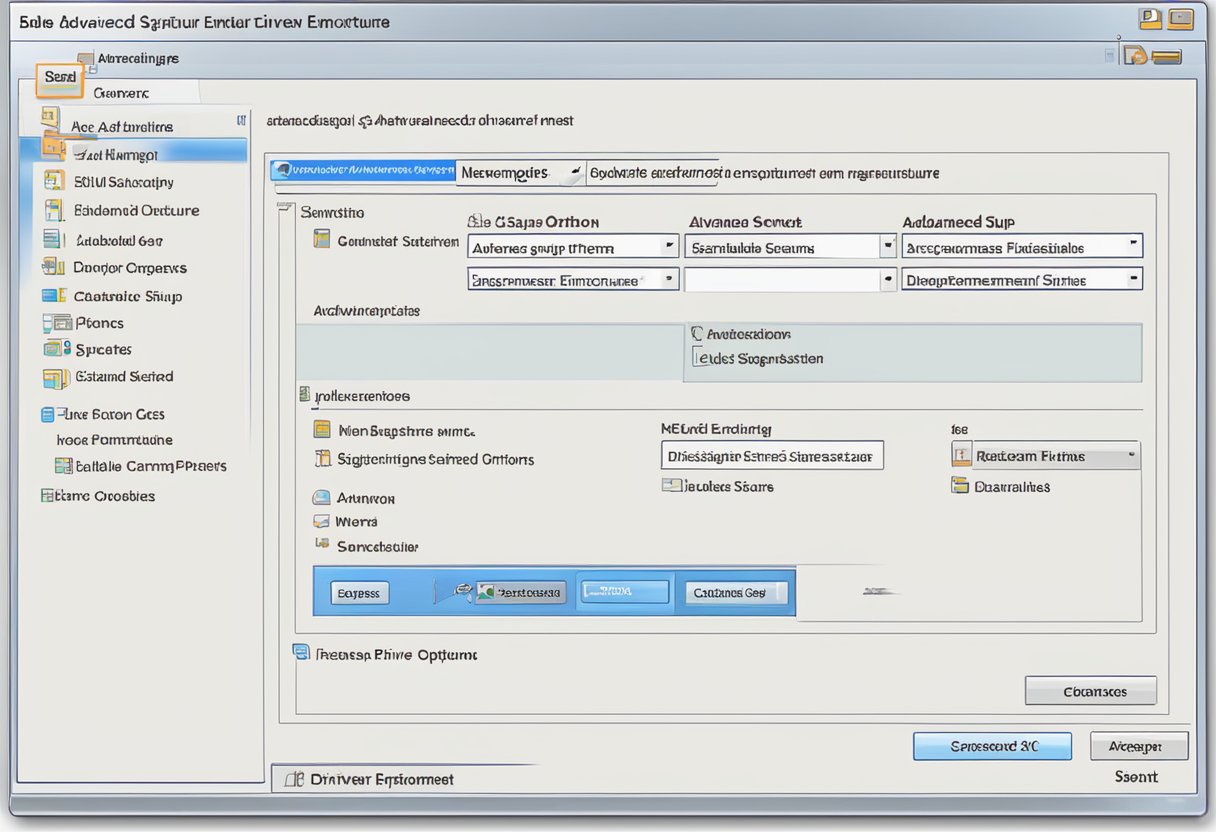Check the New Snapshot name option
This screenshot has height=832, width=1216.
(x=322, y=430)
